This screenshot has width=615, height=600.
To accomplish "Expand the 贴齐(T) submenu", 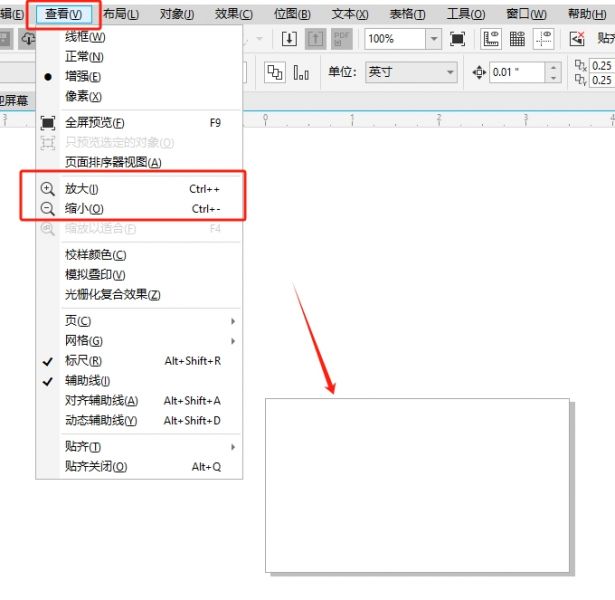I will (139, 447).
